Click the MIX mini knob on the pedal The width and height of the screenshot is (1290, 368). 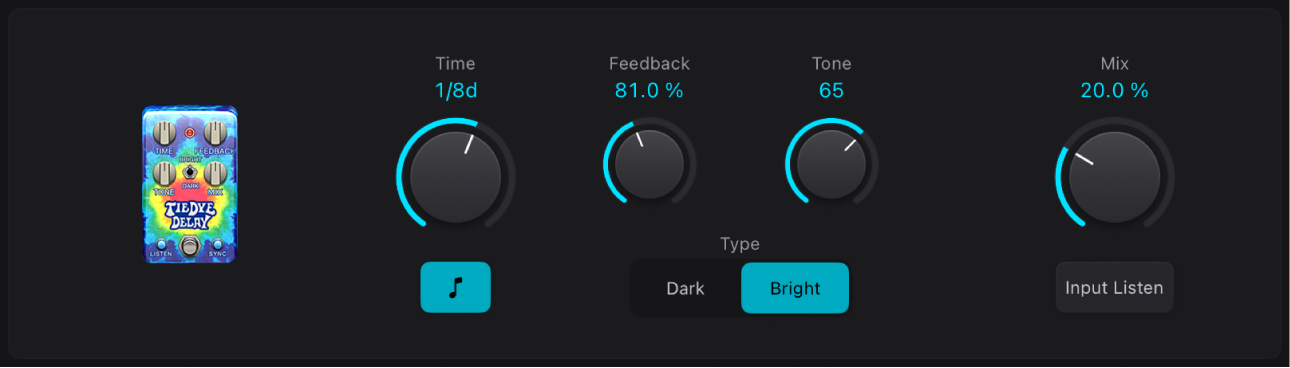point(216,172)
